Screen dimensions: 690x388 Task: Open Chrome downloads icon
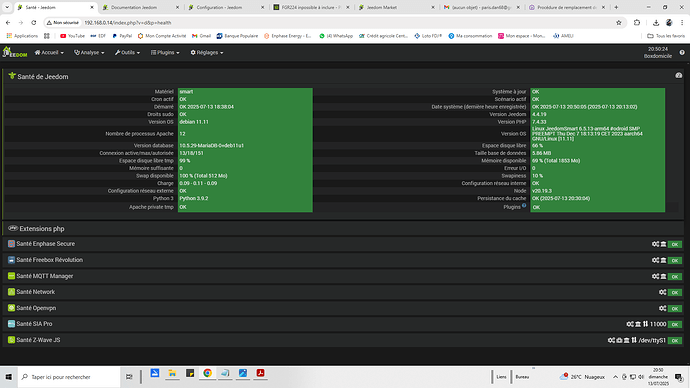[656, 22]
